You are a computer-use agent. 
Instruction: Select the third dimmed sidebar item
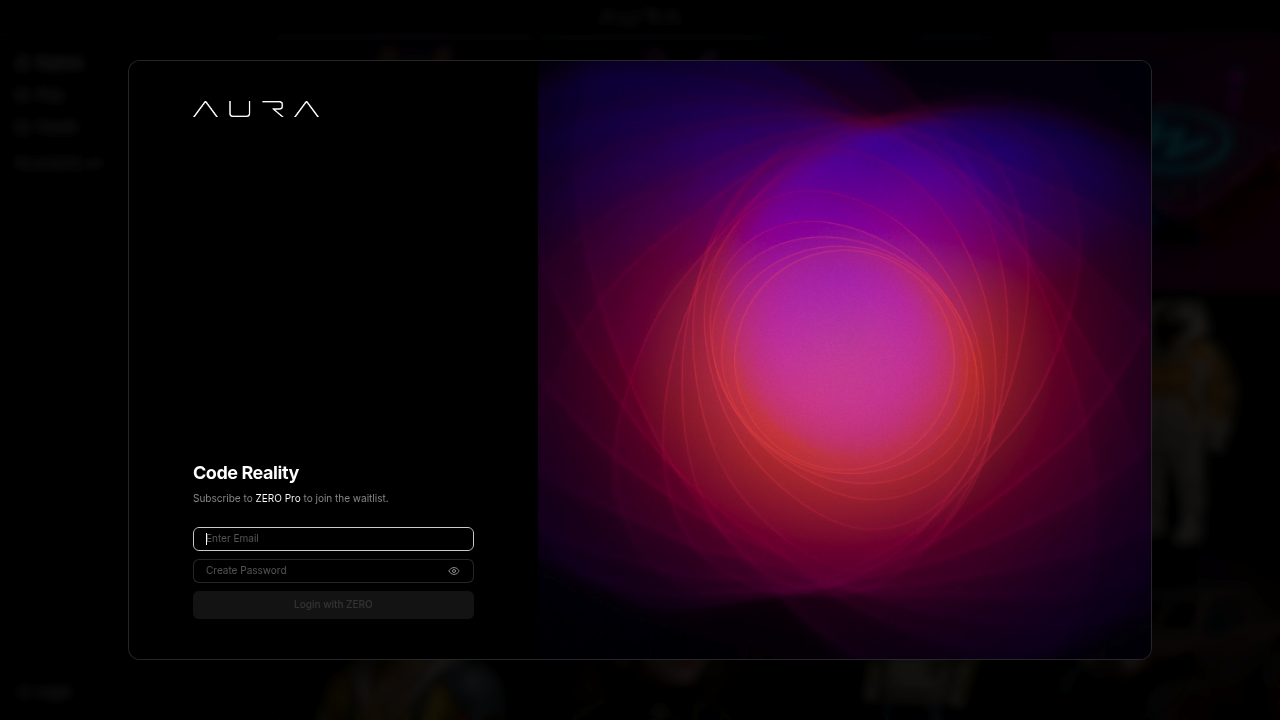point(47,127)
